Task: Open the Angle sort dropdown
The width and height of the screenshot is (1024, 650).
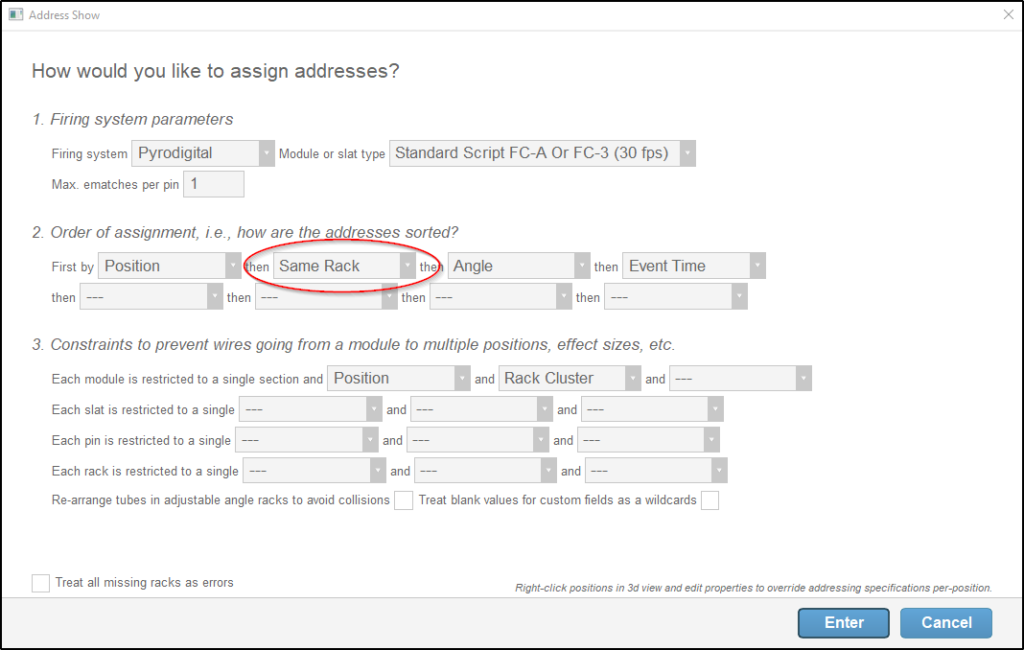Action: (x=582, y=265)
